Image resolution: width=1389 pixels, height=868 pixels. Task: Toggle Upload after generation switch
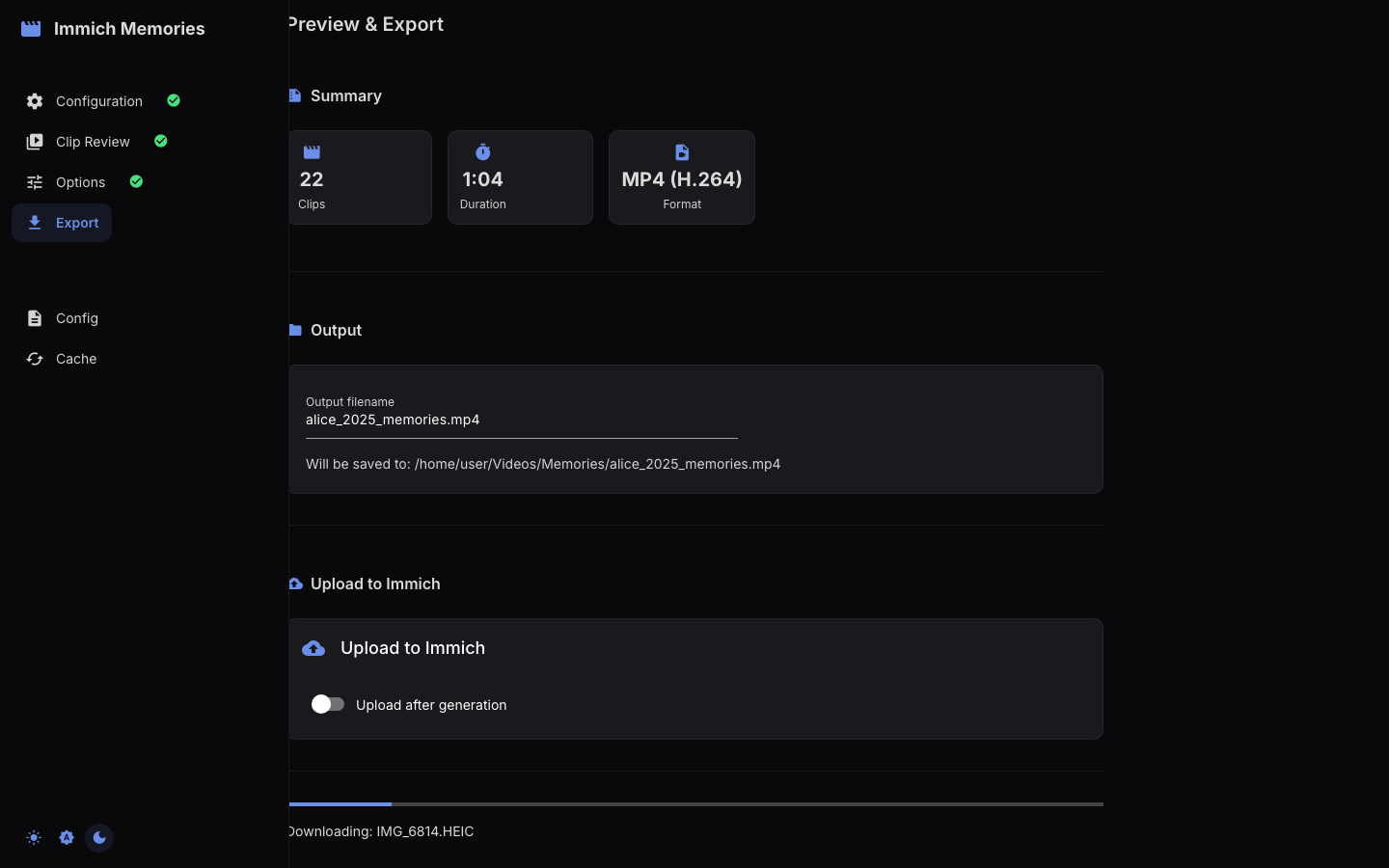(x=328, y=704)
